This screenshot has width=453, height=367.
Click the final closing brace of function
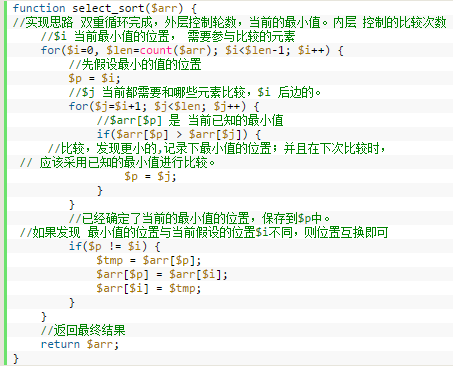[16, 359]
